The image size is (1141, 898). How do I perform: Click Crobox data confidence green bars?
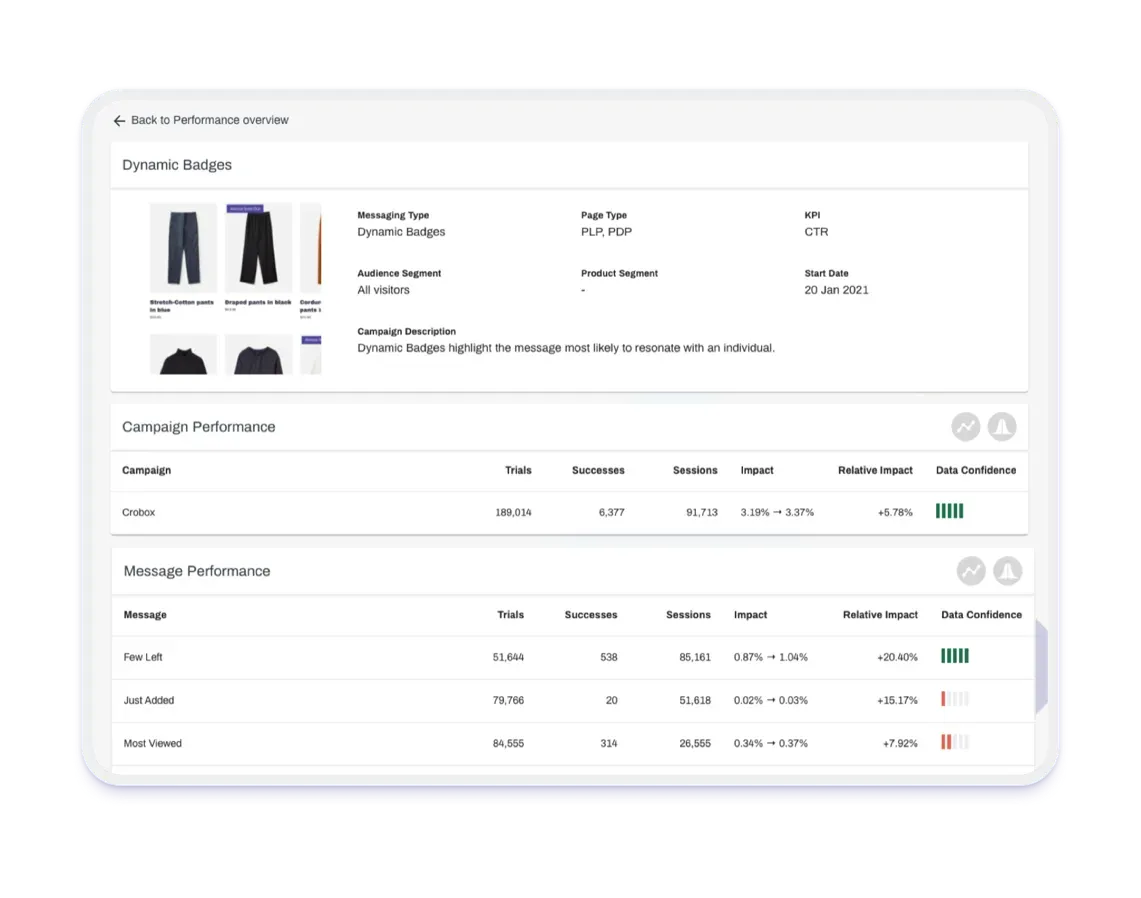(949, 512)
